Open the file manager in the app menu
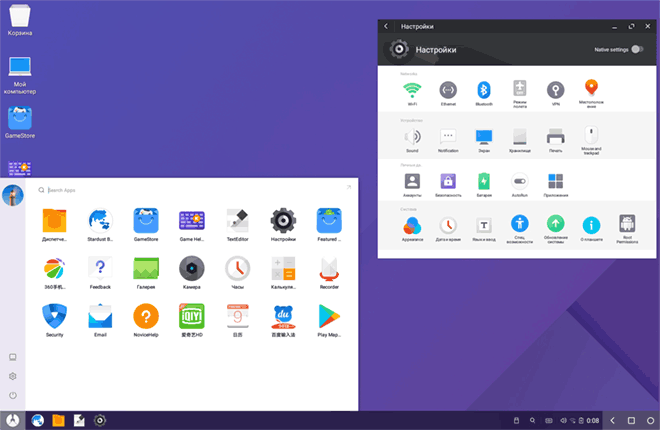 (54, 225)
